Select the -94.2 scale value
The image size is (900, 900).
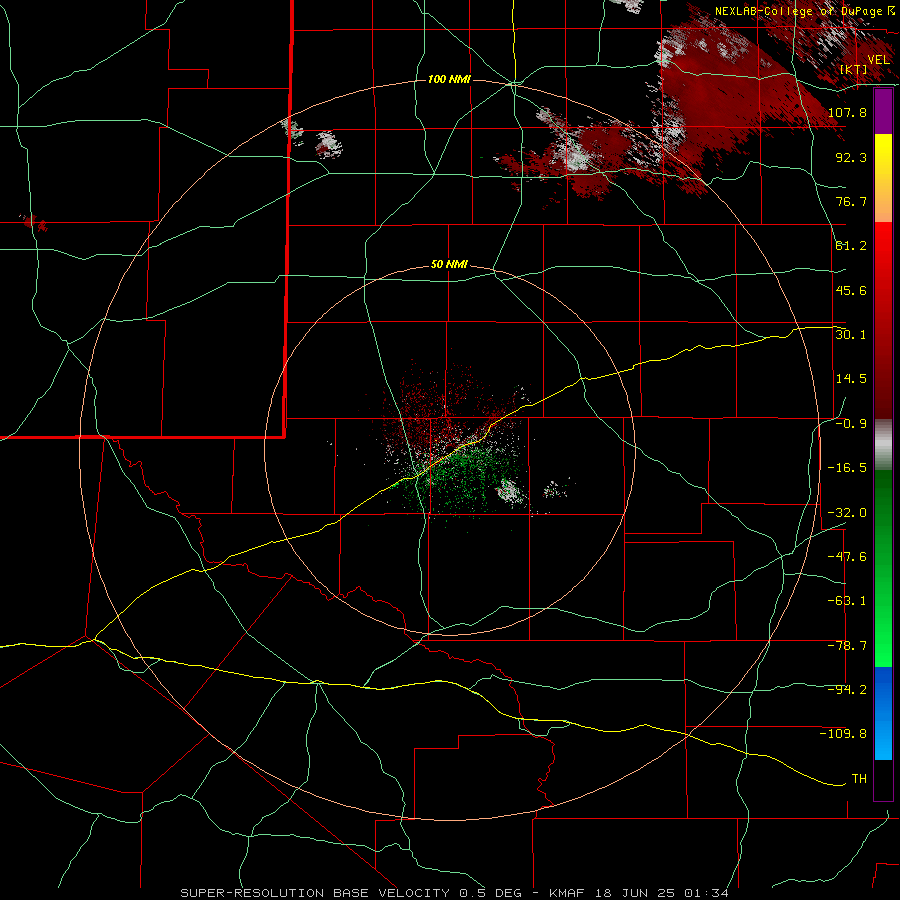847,690
